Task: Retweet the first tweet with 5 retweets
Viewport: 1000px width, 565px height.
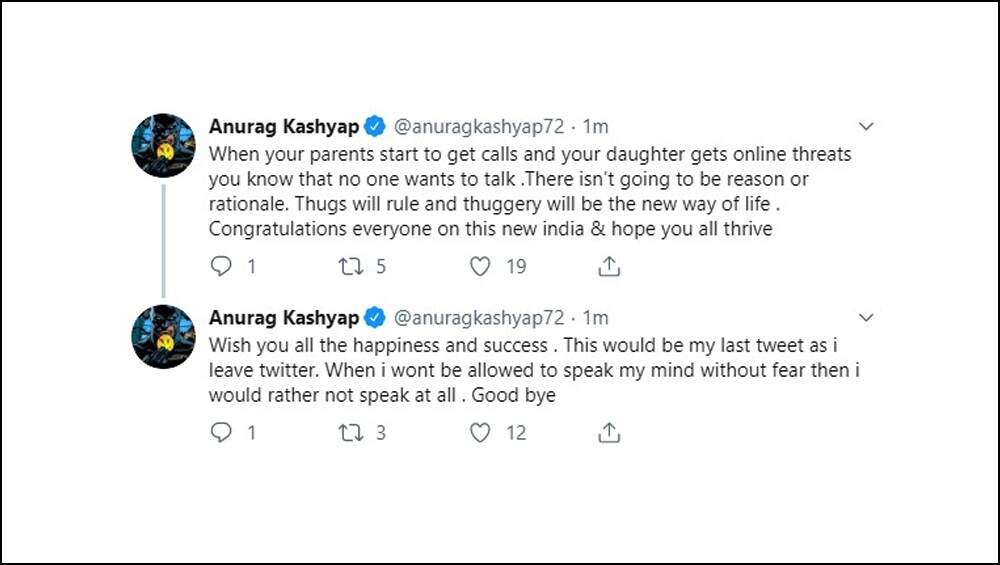Action: 350,266
